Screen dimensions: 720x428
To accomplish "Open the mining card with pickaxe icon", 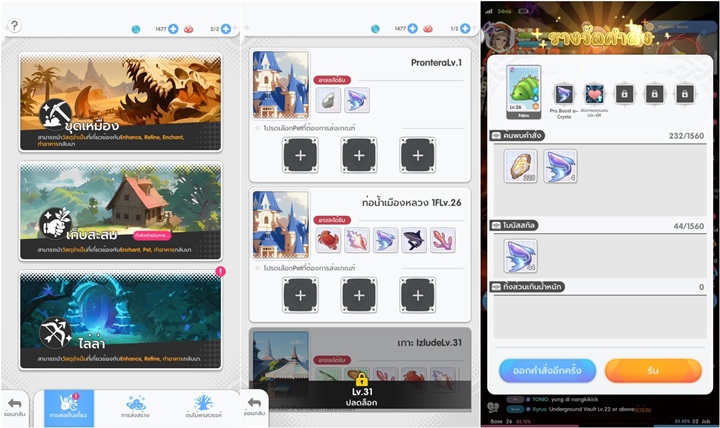I will tap(120, 102).
